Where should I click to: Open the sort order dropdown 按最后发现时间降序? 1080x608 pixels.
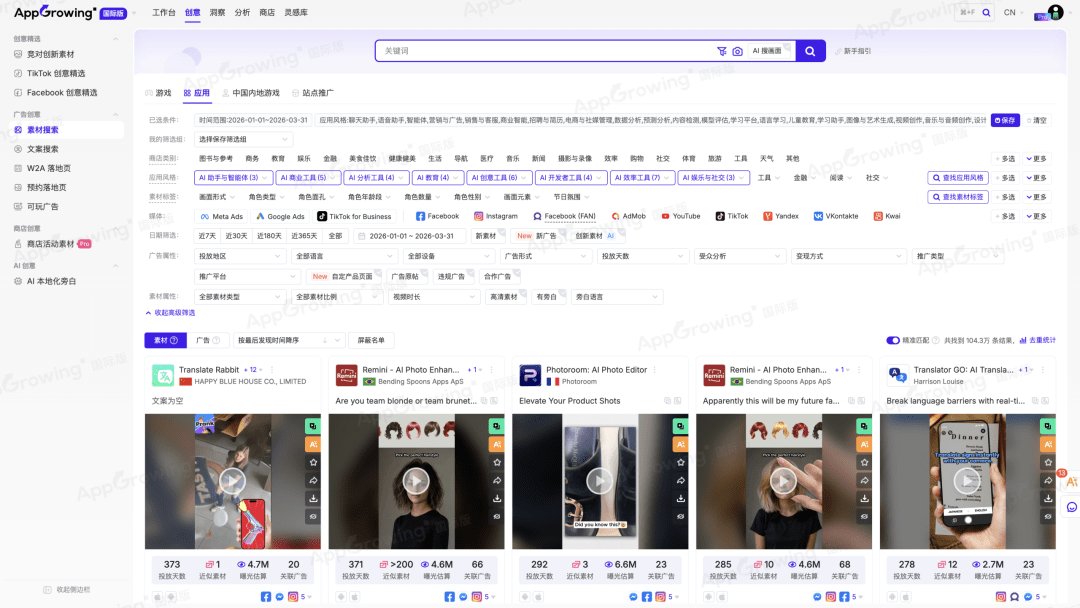tap(289, 340)
